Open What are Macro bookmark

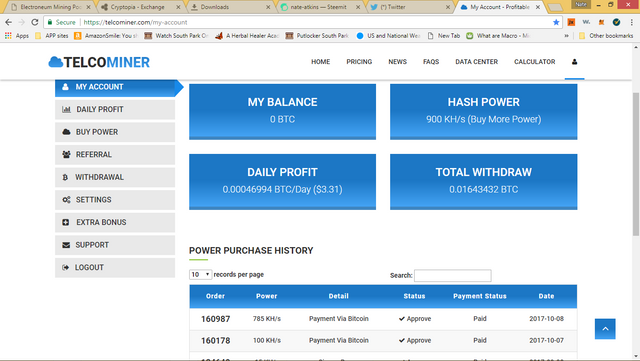click(498, 36)
